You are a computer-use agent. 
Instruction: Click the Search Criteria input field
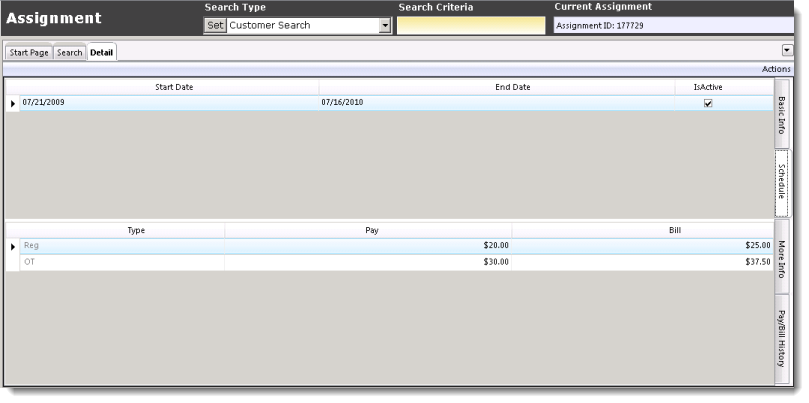(x=471, y=26)
